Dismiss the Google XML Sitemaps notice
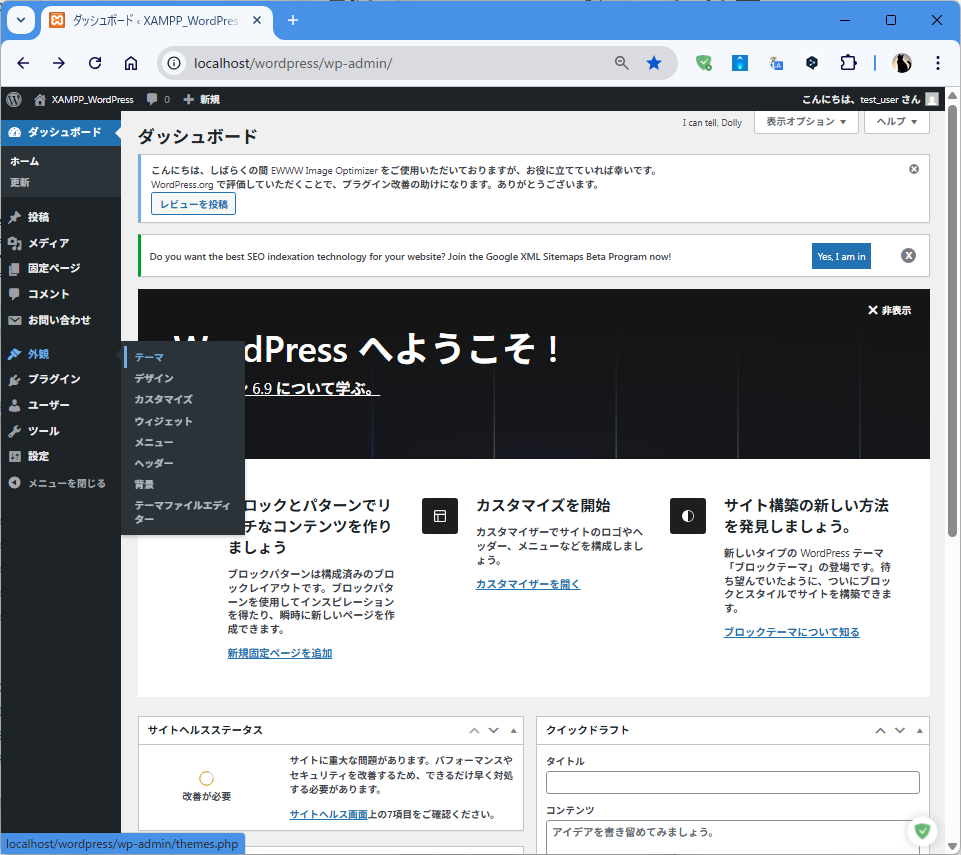 tap(908, 256)
